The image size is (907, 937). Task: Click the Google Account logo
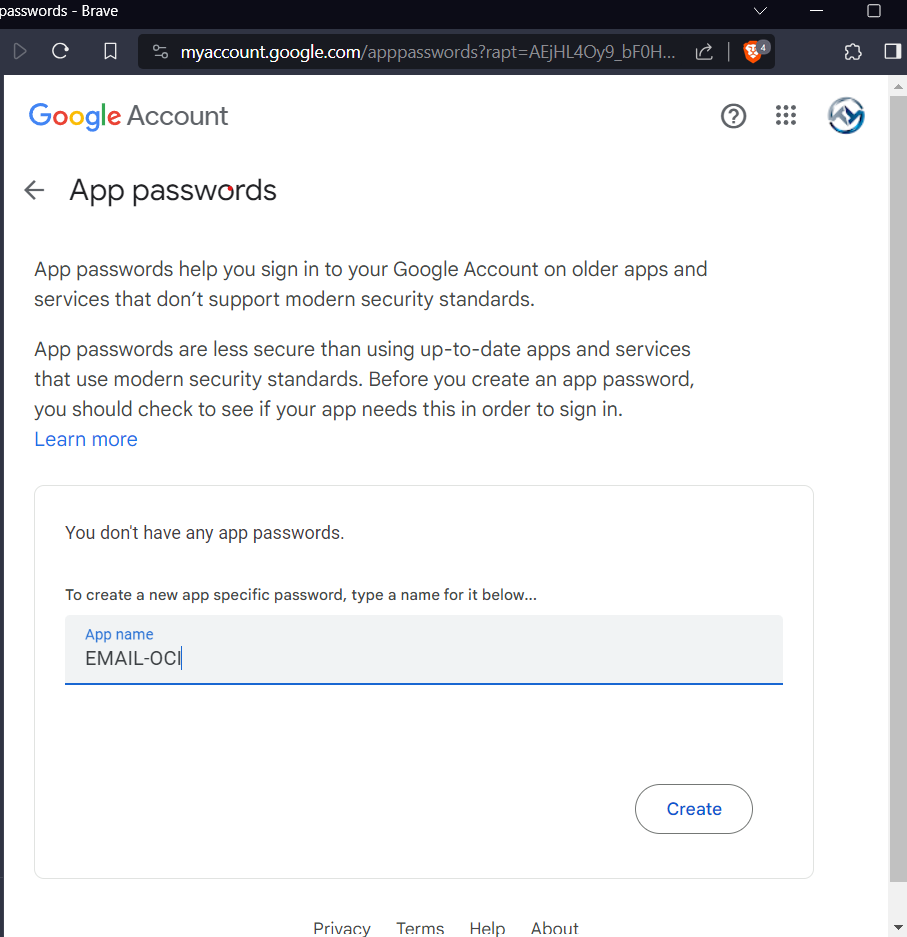[128, 116]
